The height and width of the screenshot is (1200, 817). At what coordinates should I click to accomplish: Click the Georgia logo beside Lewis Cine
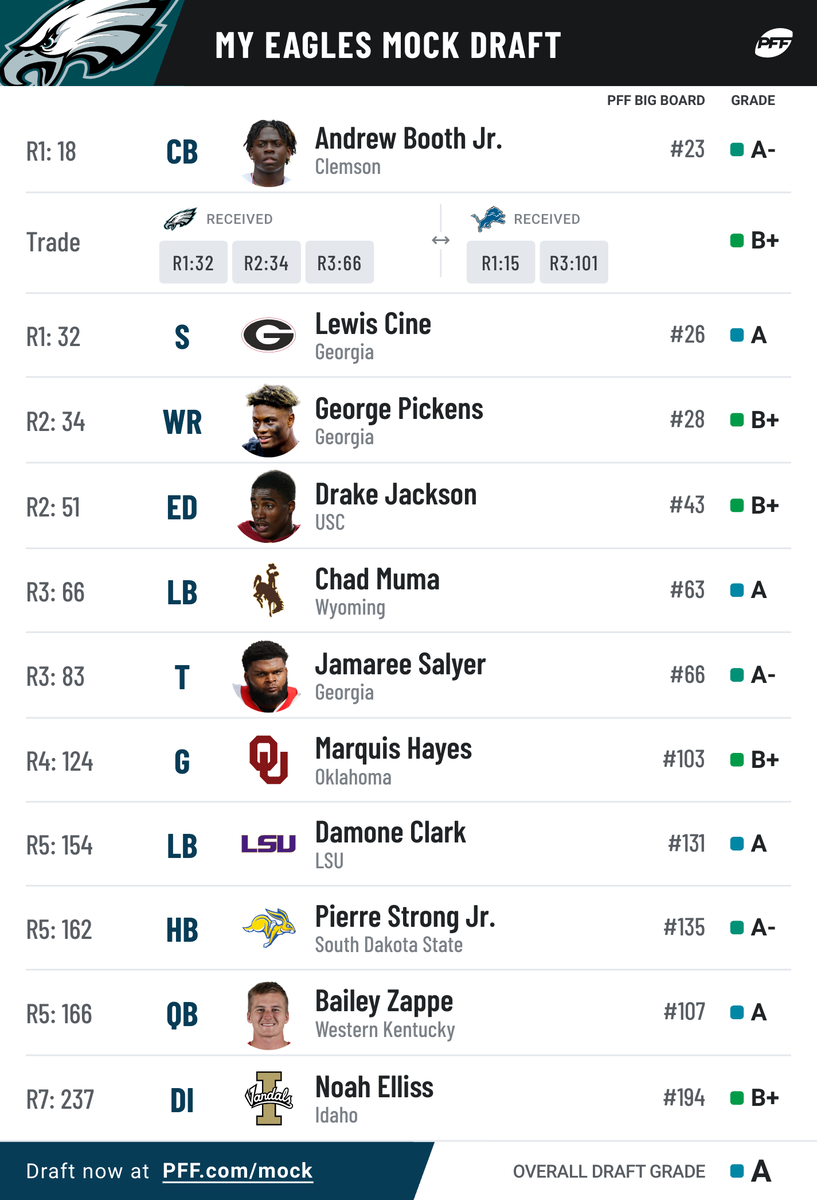click(269, 335)
